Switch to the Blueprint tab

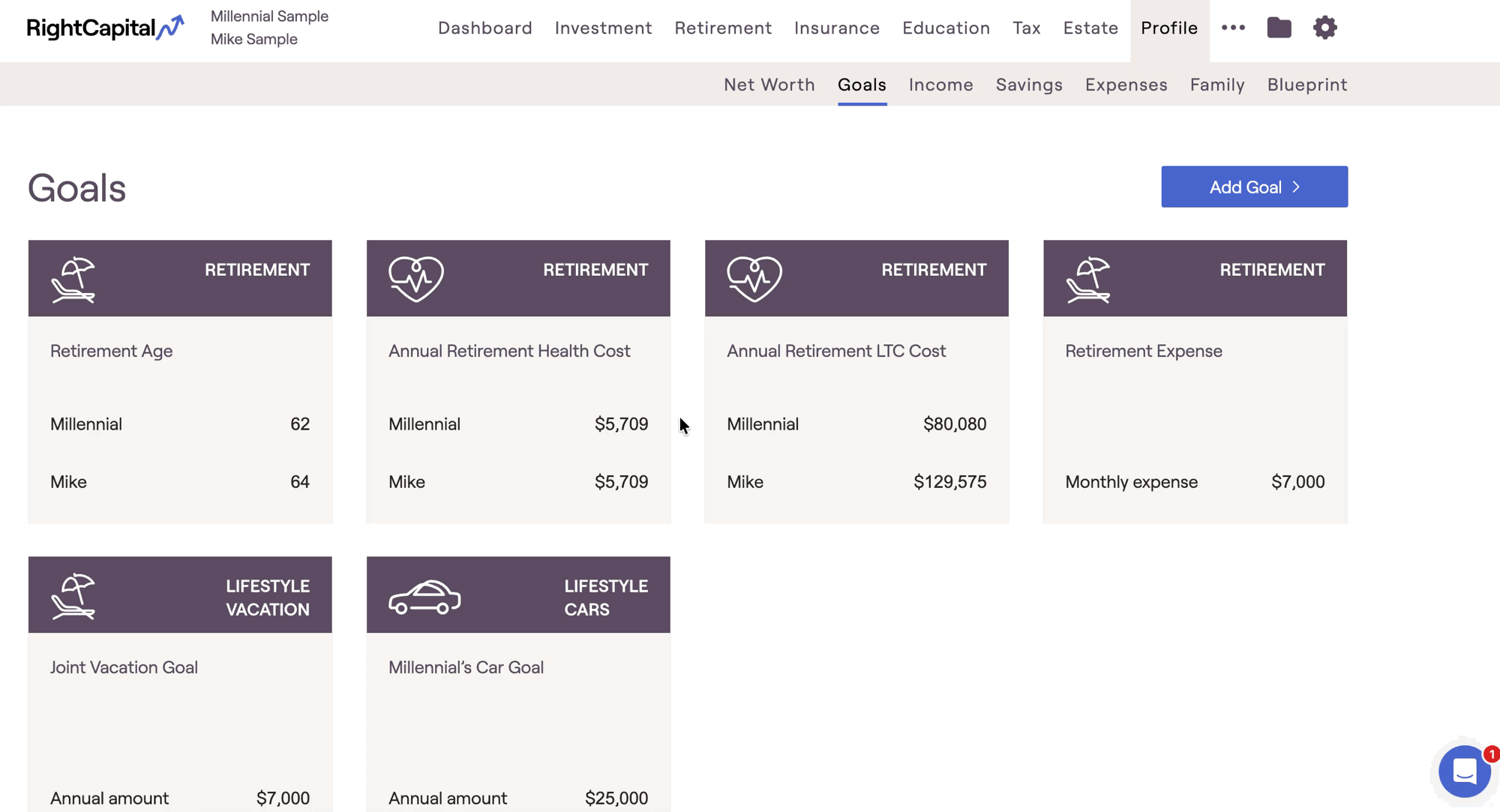click(1306, 85)
